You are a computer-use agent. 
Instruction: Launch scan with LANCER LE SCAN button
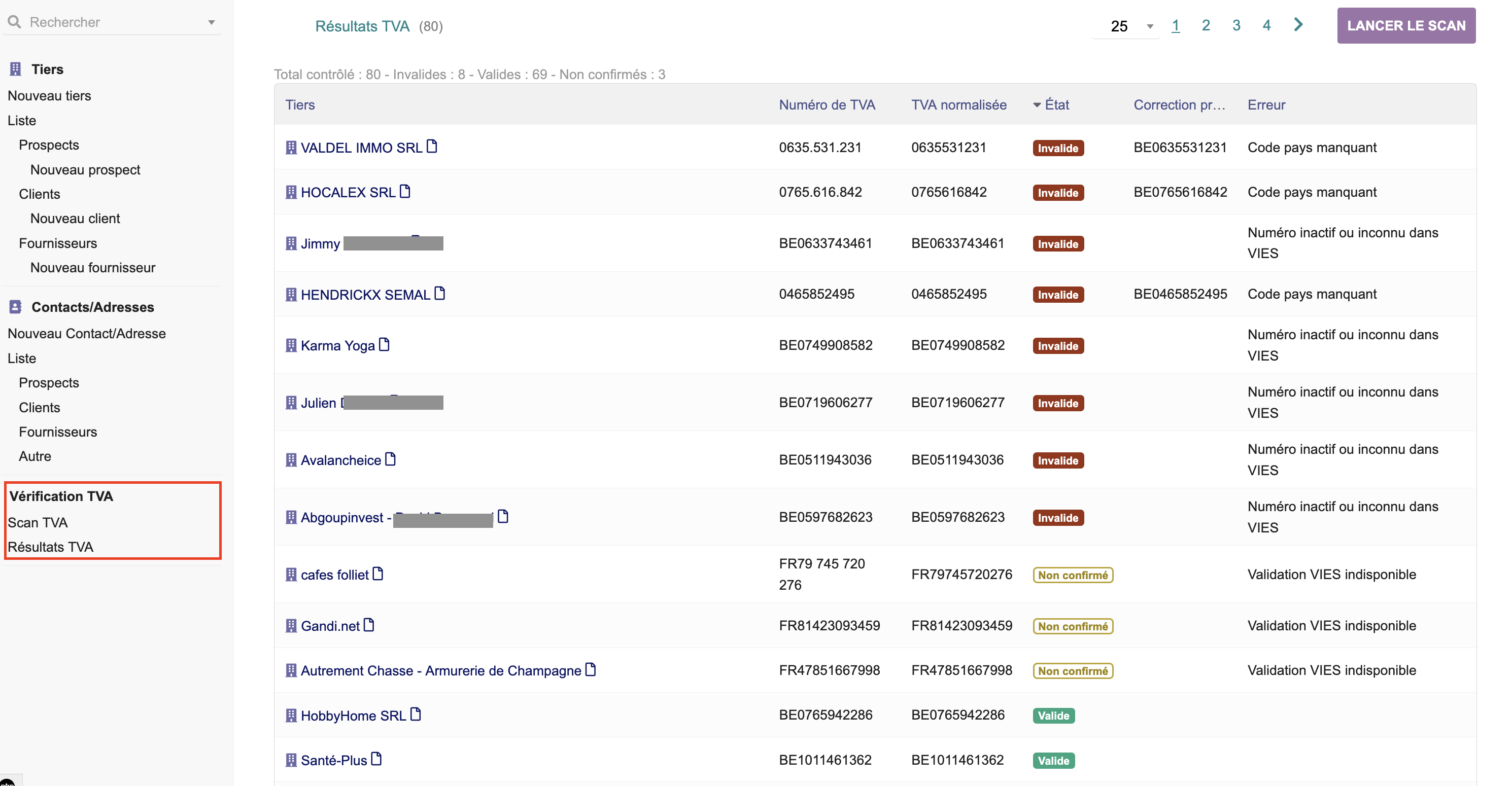point(1406,26)
